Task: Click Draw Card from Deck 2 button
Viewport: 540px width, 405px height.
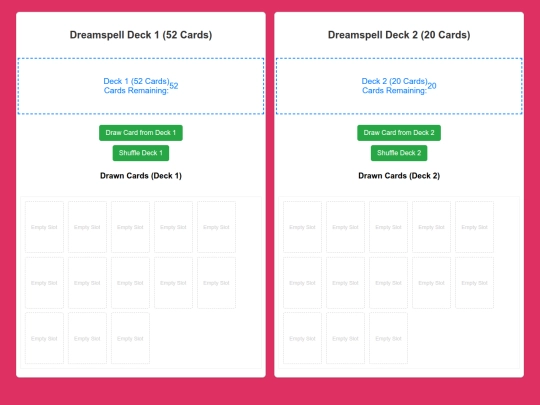Action: [399, 133]
